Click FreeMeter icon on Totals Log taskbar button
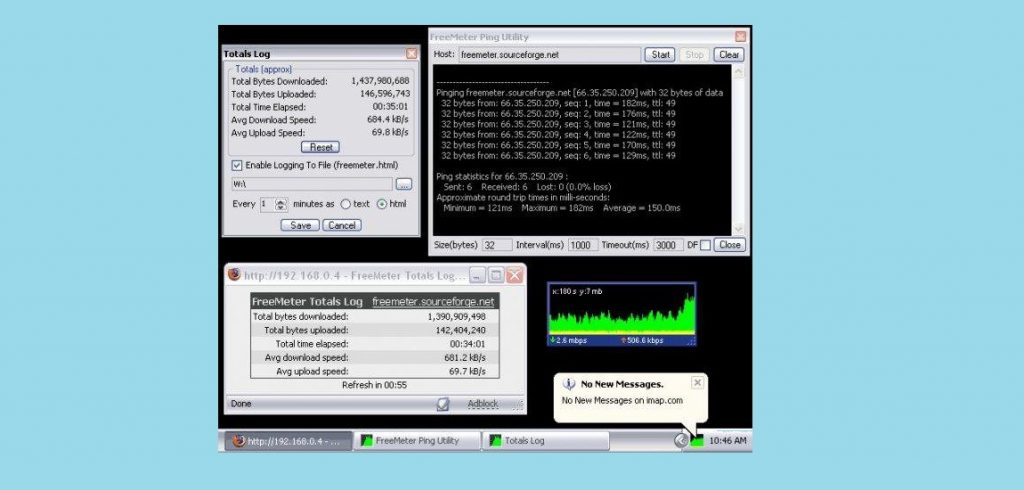 click(x=496, y=441)
